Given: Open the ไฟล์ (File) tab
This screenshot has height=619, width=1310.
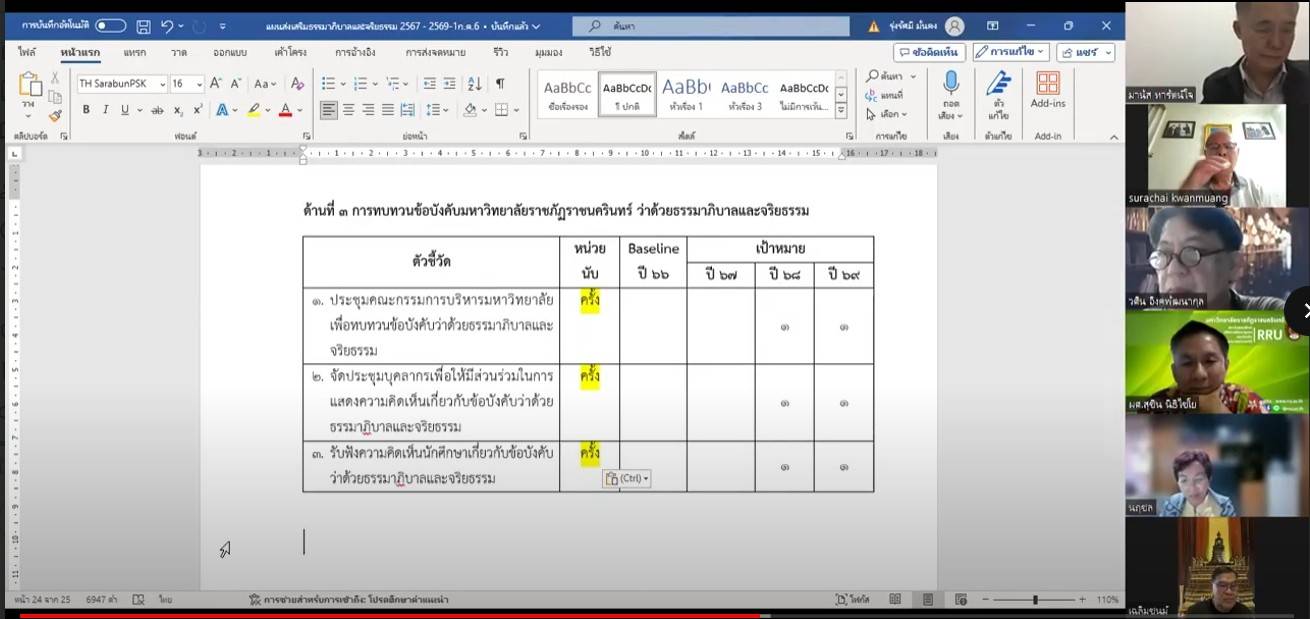Looking at the screenshot, I should (x=27, y=52).
